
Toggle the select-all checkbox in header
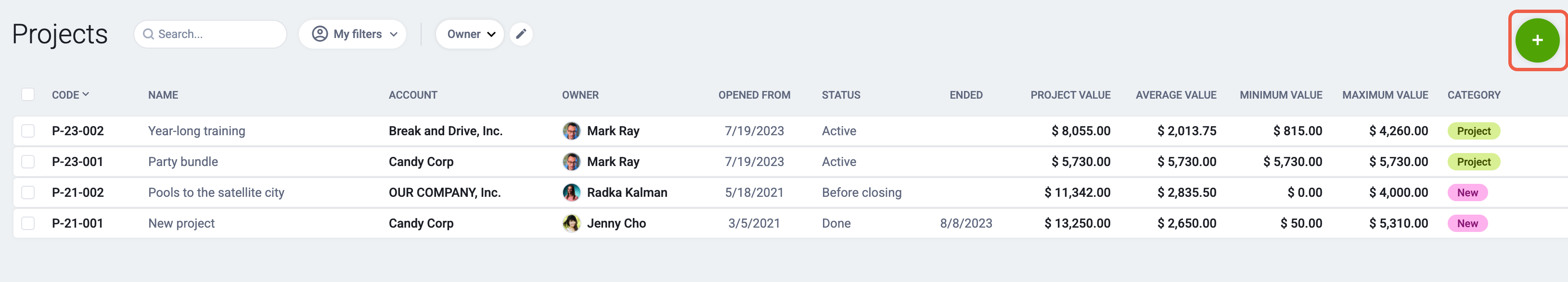click(28, 94)
